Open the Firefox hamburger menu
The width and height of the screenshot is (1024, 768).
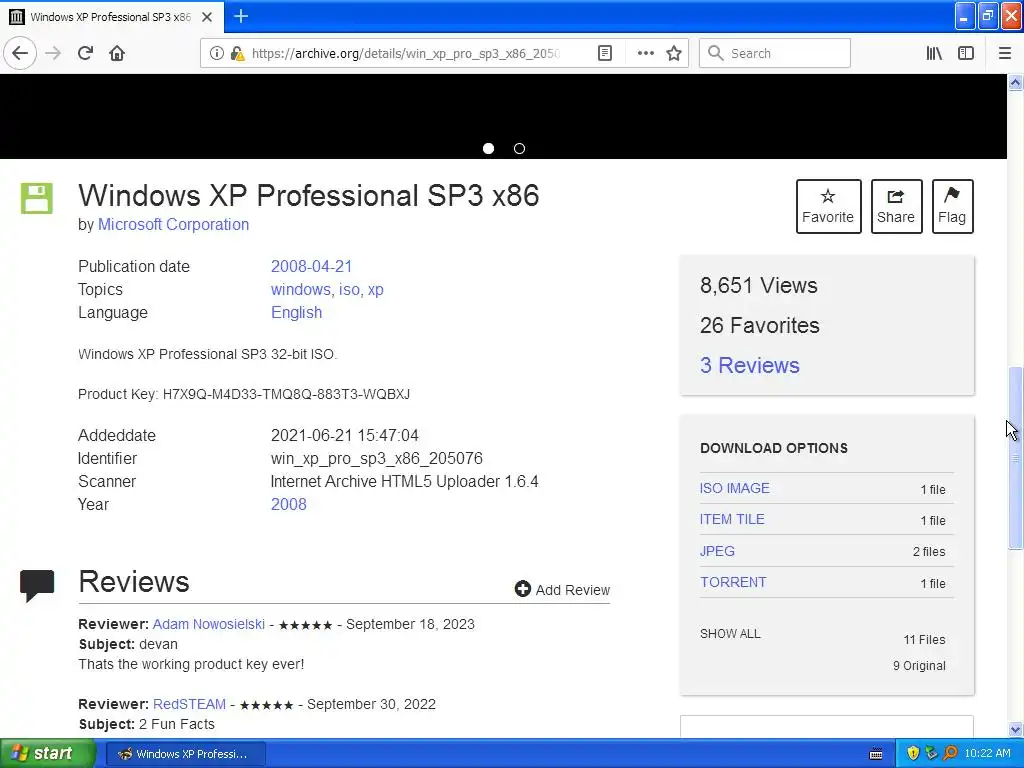[1004, 54]
